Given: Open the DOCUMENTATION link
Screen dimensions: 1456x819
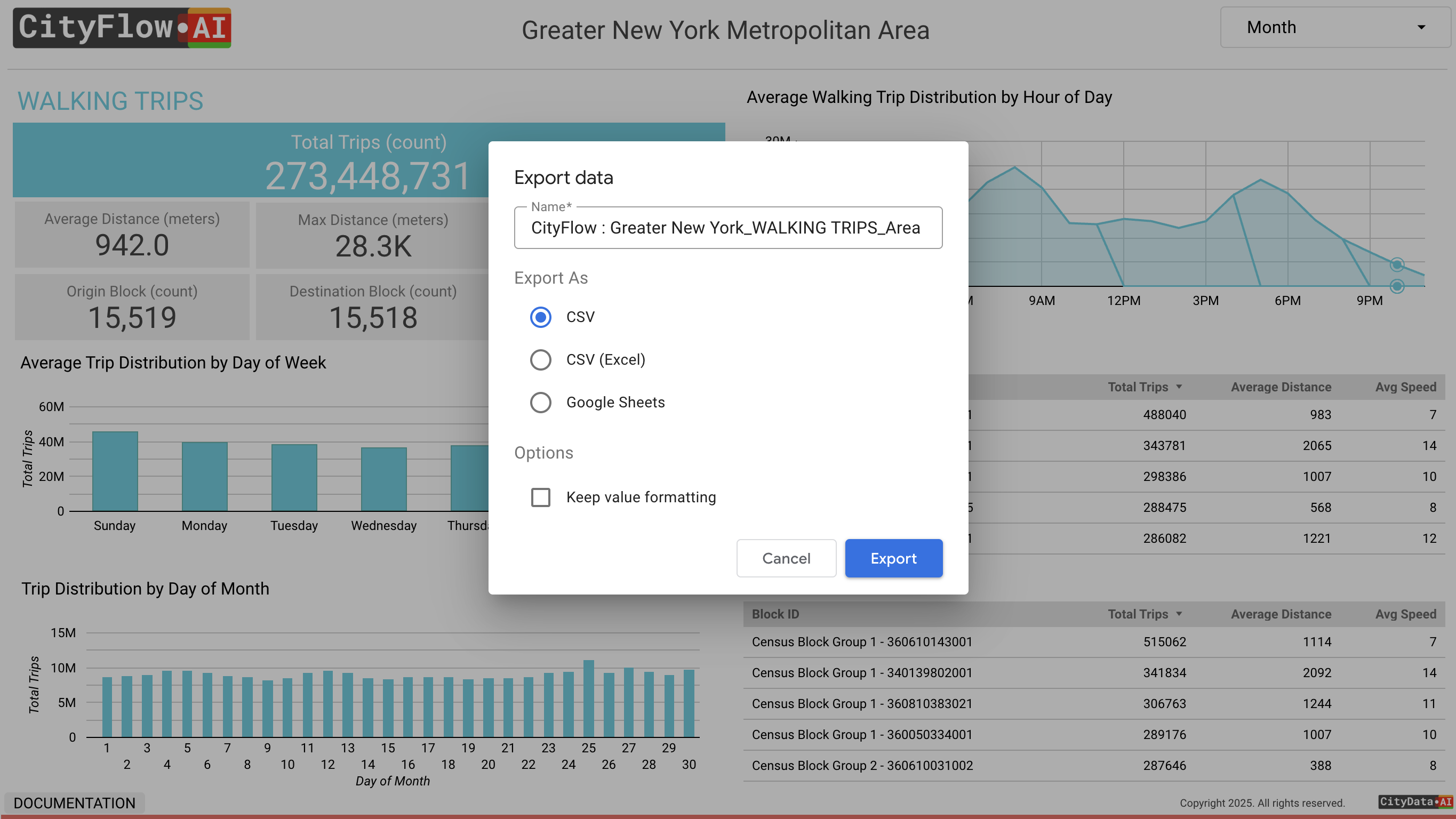Looking at the screenshot, I should (75, 803).
